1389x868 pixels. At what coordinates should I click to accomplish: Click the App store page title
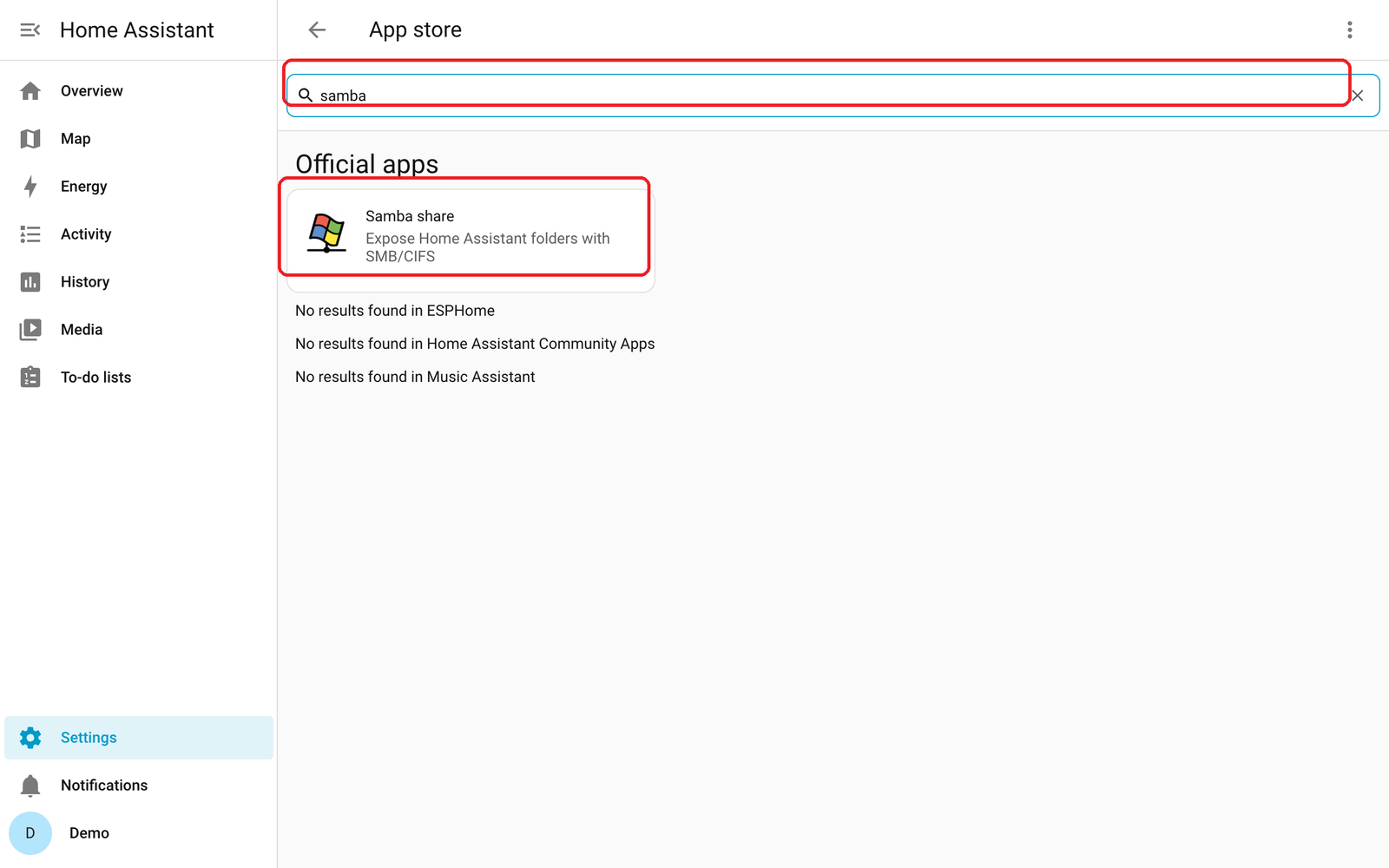coord(415,30)
